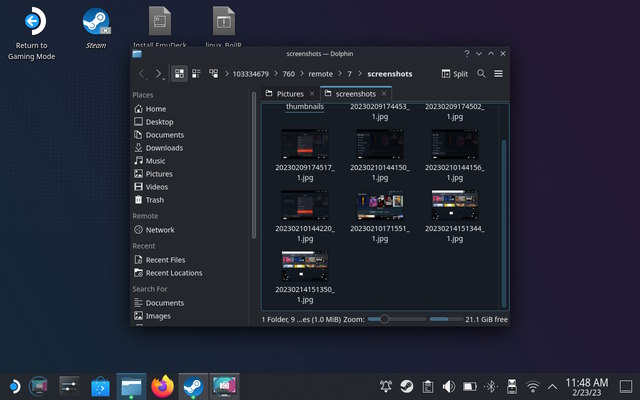Click the Return to Gaming Mode desktop icon
The image size is (640, 400).
(x=32, y=33)
